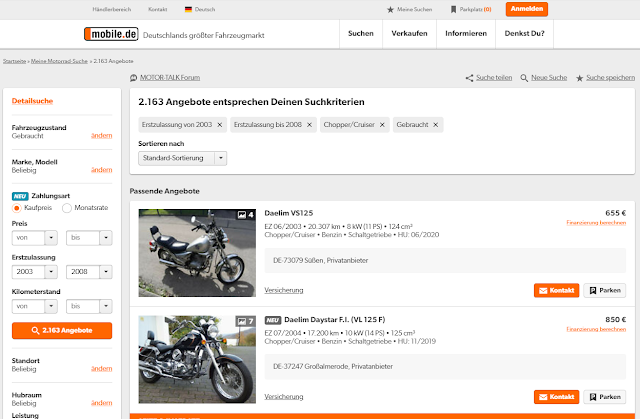The height and width of the screenshot is (419, 640).
Task: Click Versicherung link for Daelim Daystar
Action: point(284,397)
